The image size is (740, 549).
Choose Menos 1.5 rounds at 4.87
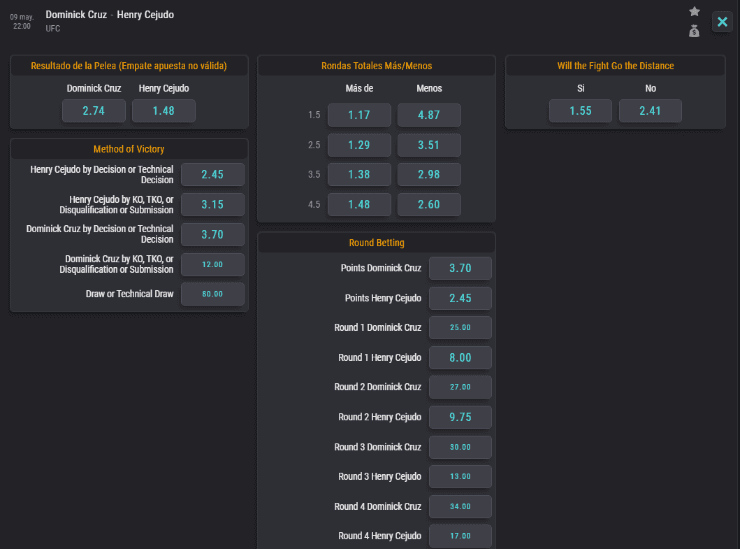point(429,115)
